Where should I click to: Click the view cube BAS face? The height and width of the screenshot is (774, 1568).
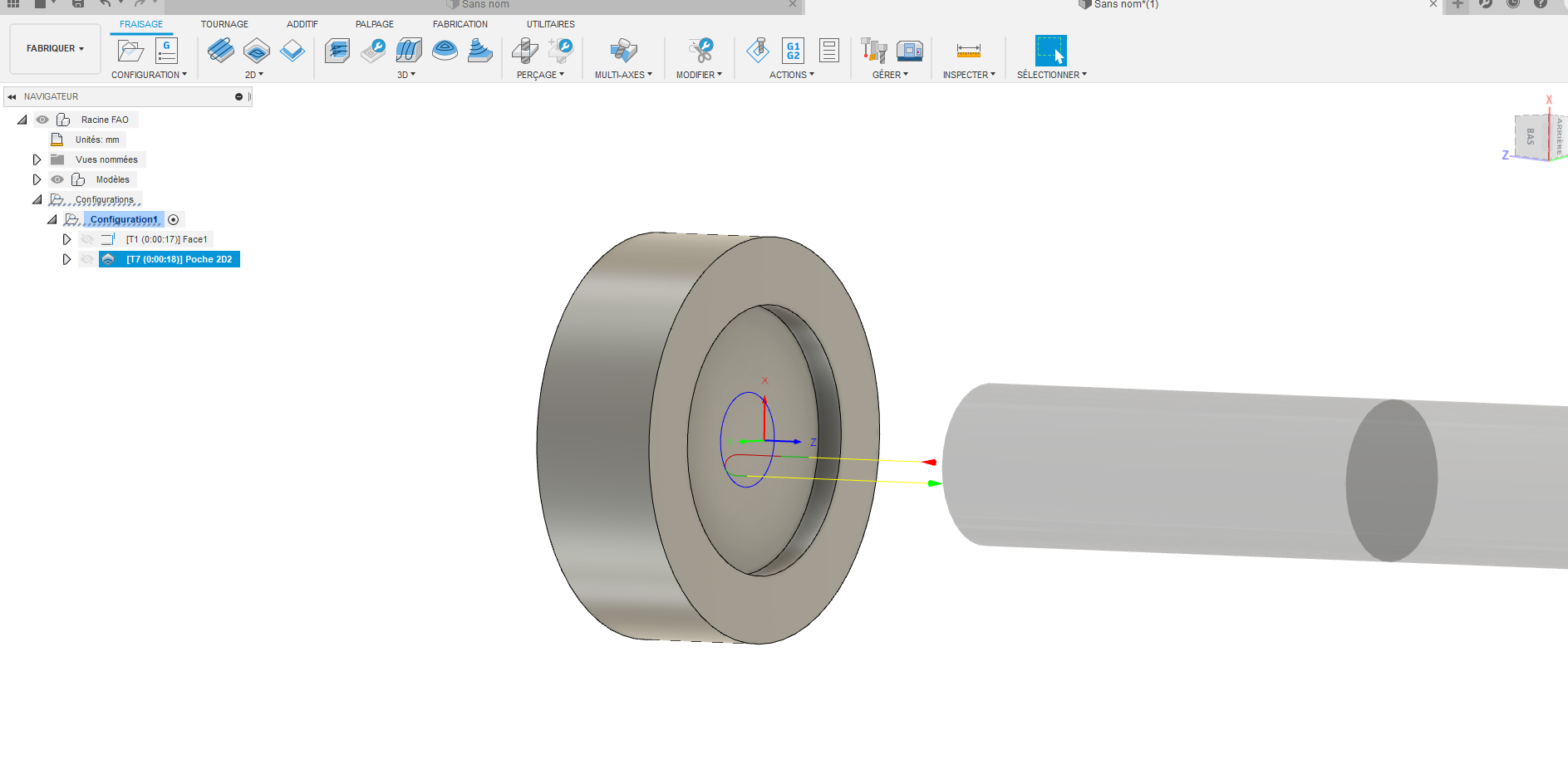pyautogui.click(x=1531, y=136)
